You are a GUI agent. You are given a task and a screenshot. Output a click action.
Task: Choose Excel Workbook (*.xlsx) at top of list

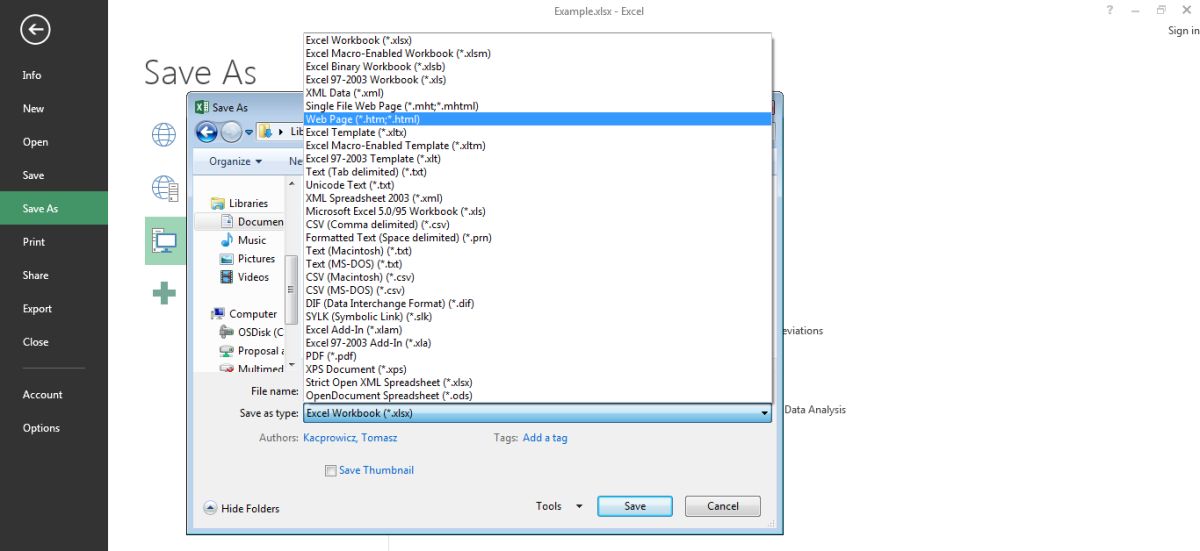tap(537, 40)
